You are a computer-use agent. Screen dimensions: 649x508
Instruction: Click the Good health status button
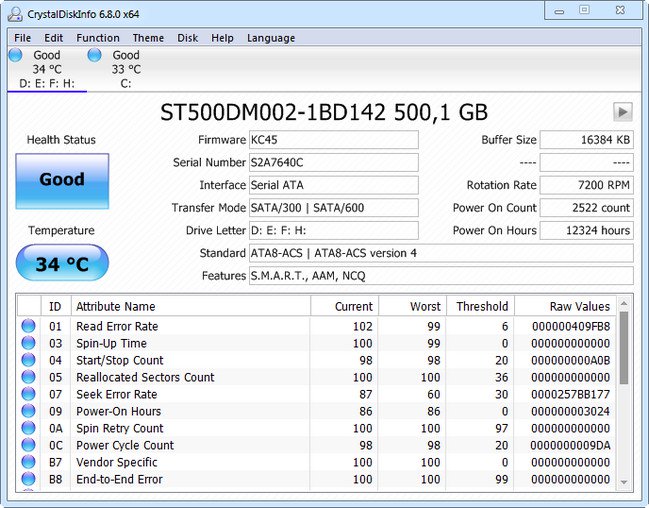pyautogui.click(x=62, y=181)
